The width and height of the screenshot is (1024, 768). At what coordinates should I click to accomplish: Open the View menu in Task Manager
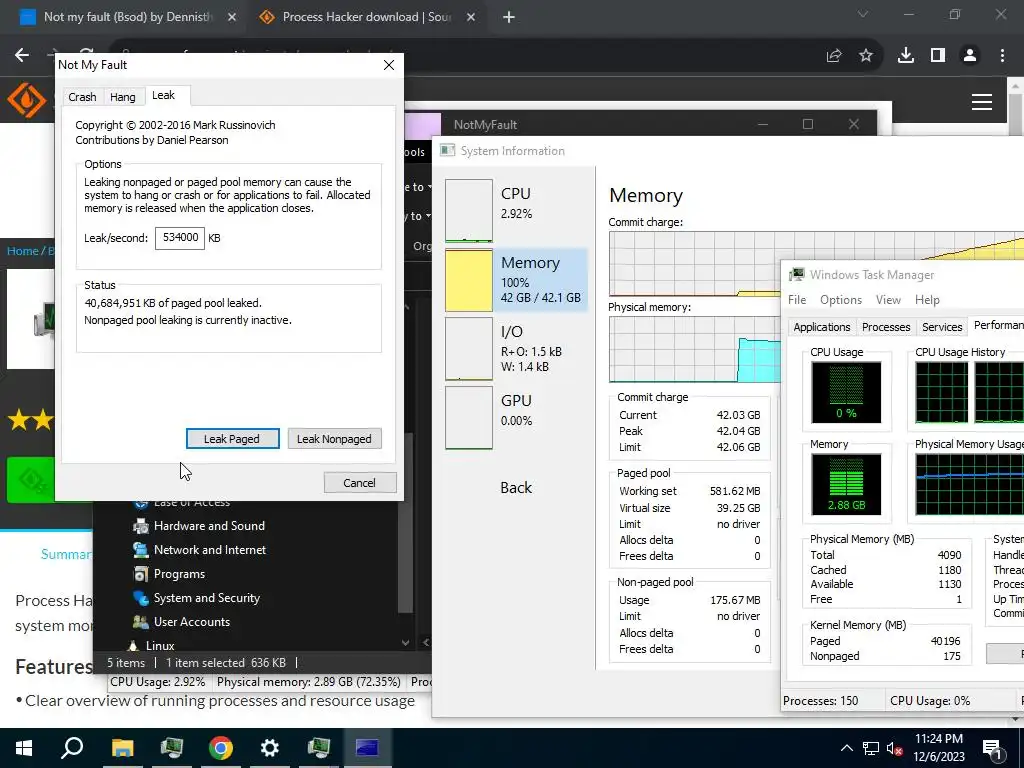tap(888, 300)
